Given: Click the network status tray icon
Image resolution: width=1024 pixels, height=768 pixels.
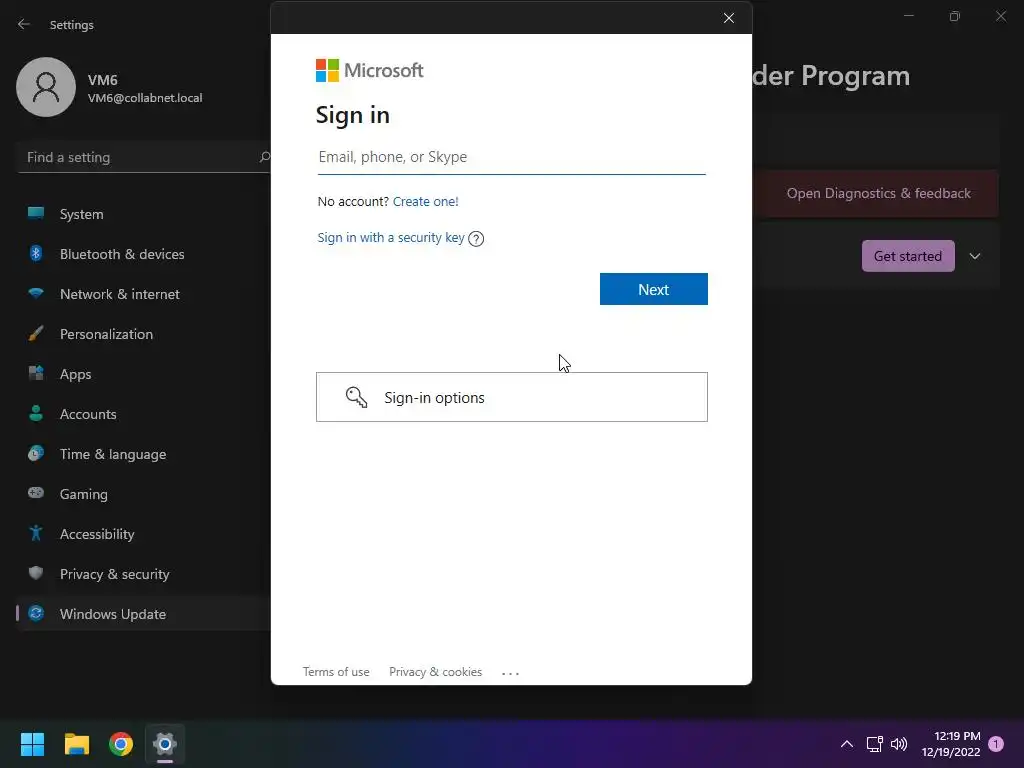Looking at the screenshot, I should 874,744.
